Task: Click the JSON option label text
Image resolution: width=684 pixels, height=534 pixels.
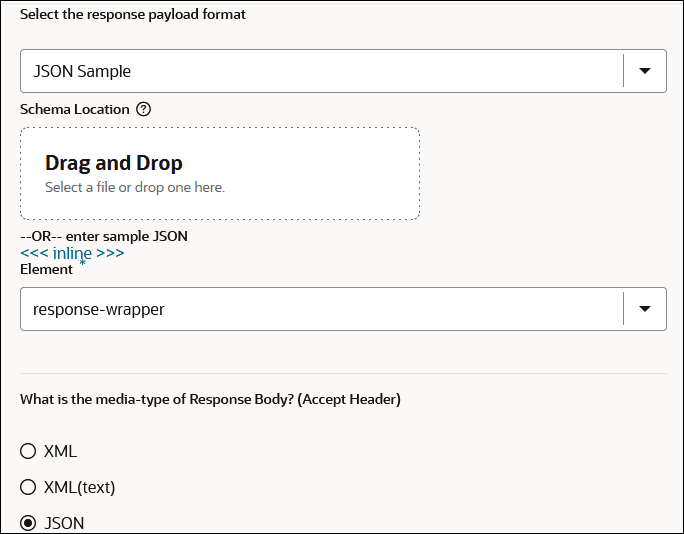Action: [x=64, y=523]
